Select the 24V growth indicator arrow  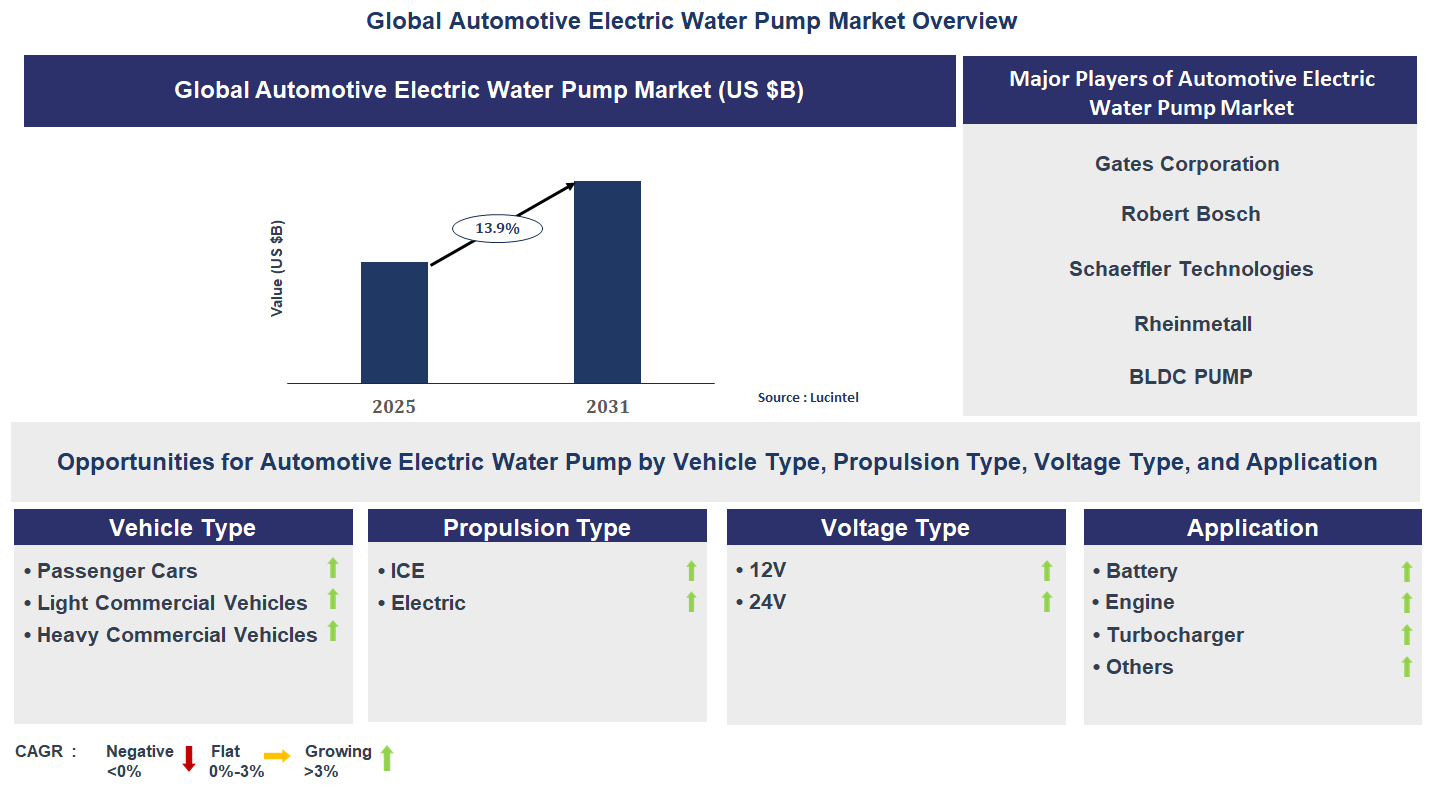coord(1046,599)
